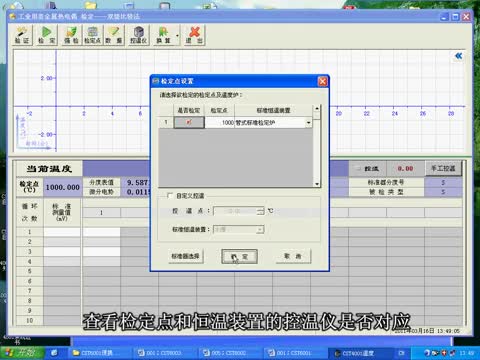Select cycle row 10 in the measurement table
Image resolution: width=480 pixels, height=360 pixels.
30,321
